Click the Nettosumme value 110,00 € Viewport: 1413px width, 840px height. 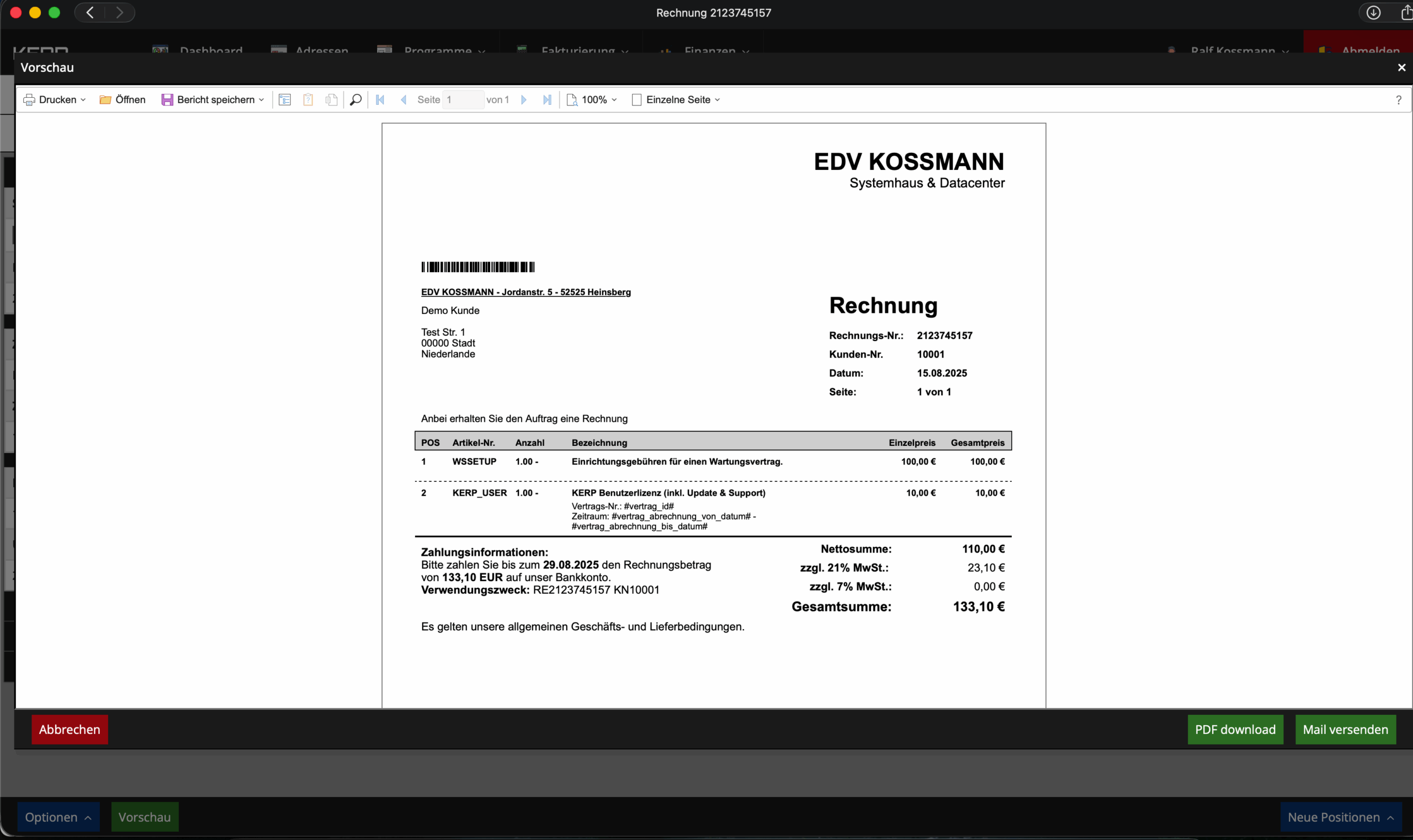984,549
